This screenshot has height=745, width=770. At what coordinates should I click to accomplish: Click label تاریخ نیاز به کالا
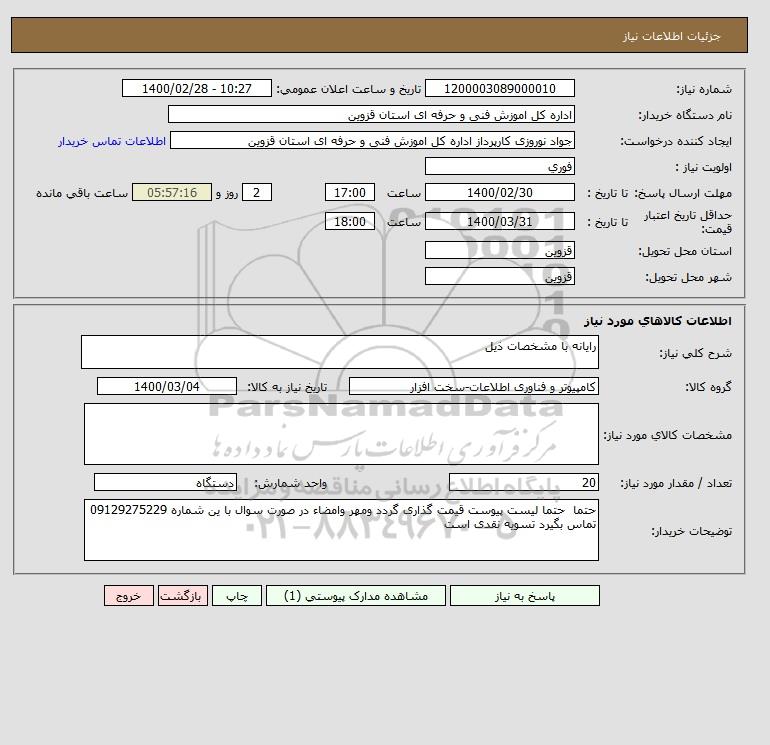(287, 387)
